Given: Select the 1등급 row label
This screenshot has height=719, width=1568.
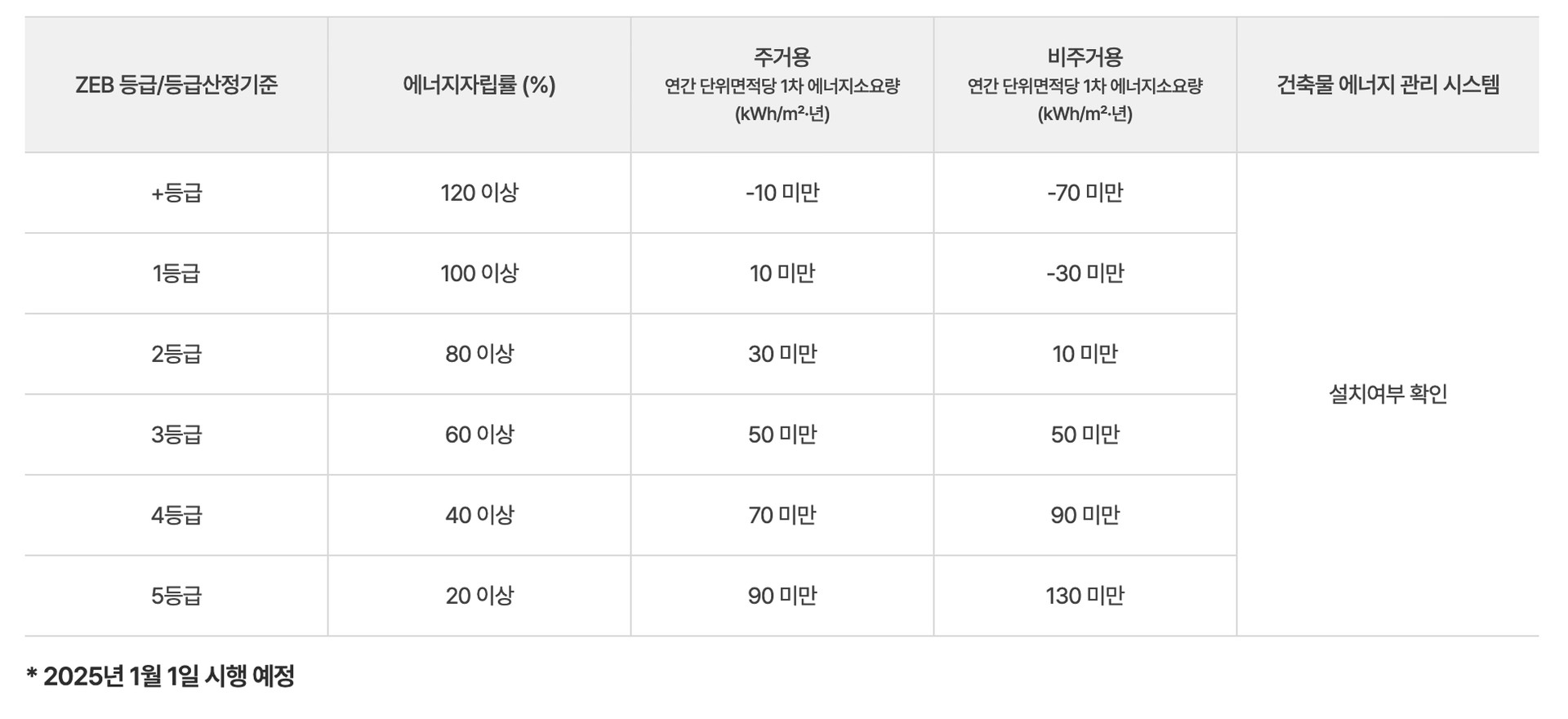Looking at the screenshot, I should (176, 273).
